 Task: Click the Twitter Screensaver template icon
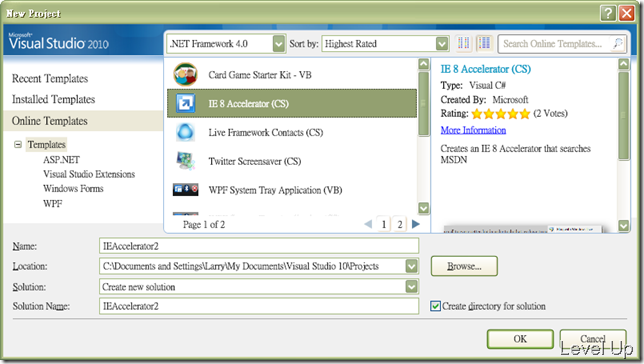[x=185, y=161]
